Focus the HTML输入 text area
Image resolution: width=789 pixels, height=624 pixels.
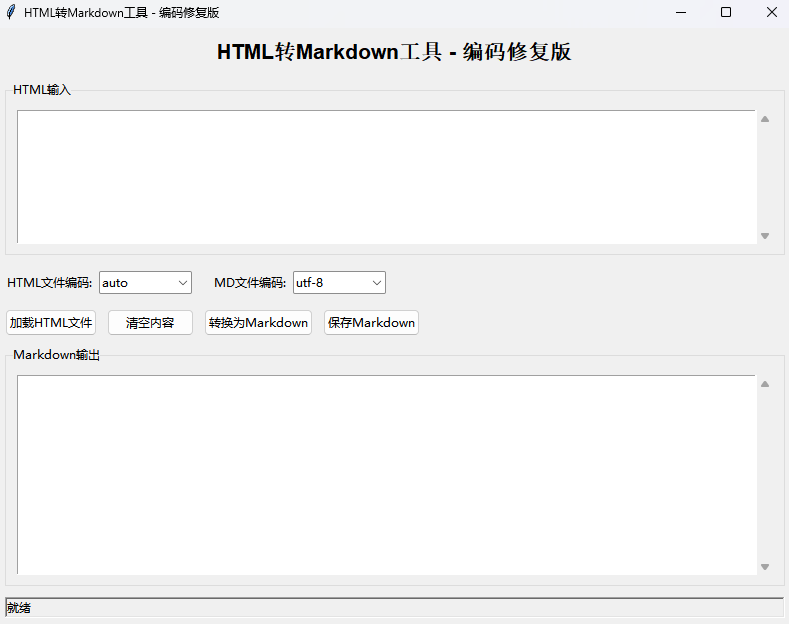click(x=386, y=177)
